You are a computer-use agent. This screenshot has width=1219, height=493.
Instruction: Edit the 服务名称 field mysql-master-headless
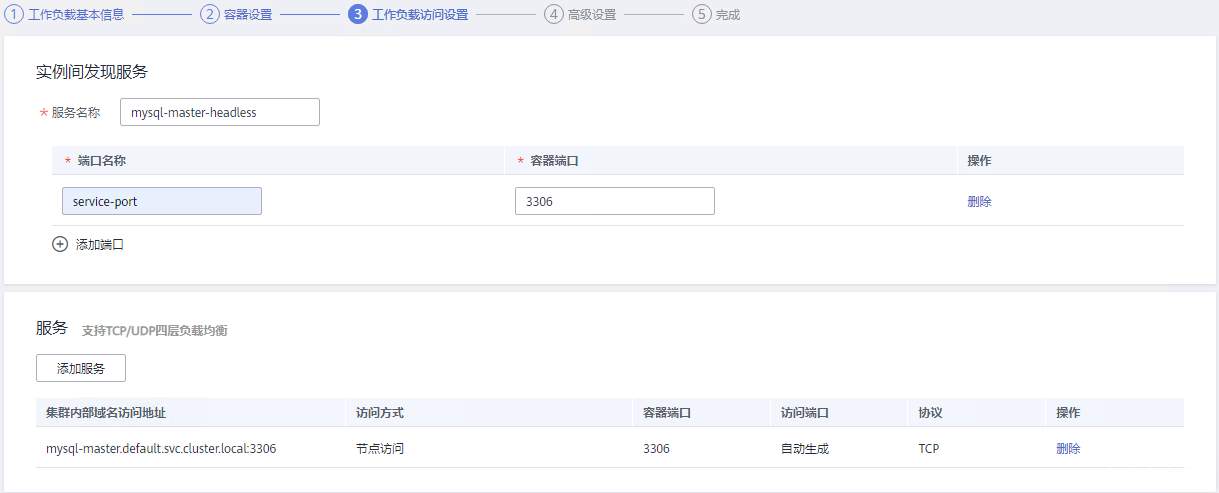click(219, 113)
